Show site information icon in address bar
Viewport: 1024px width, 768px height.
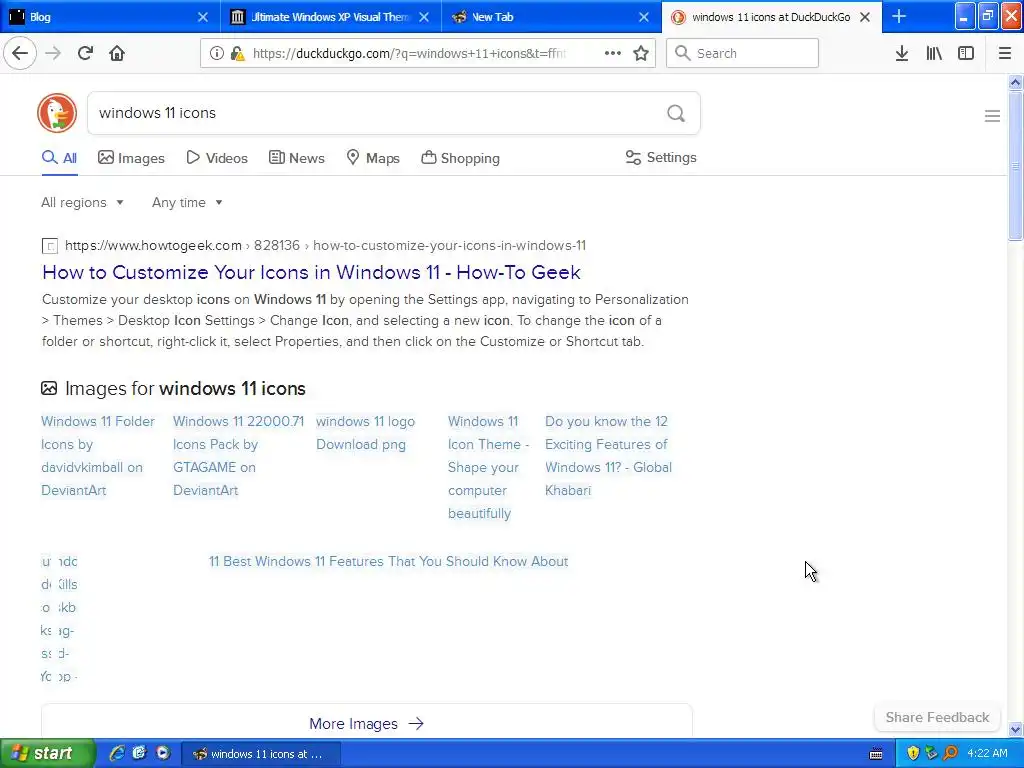pyautogui.click(x=216, y=54)
